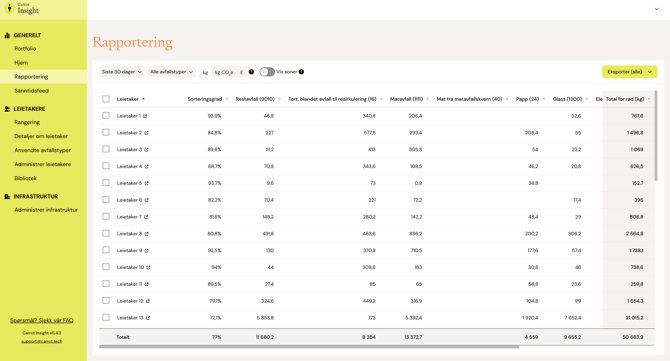Viewport: 670px width, 361px height.
Task: Open the external link icon beside Leietaker 2
Action: [146, 133]
